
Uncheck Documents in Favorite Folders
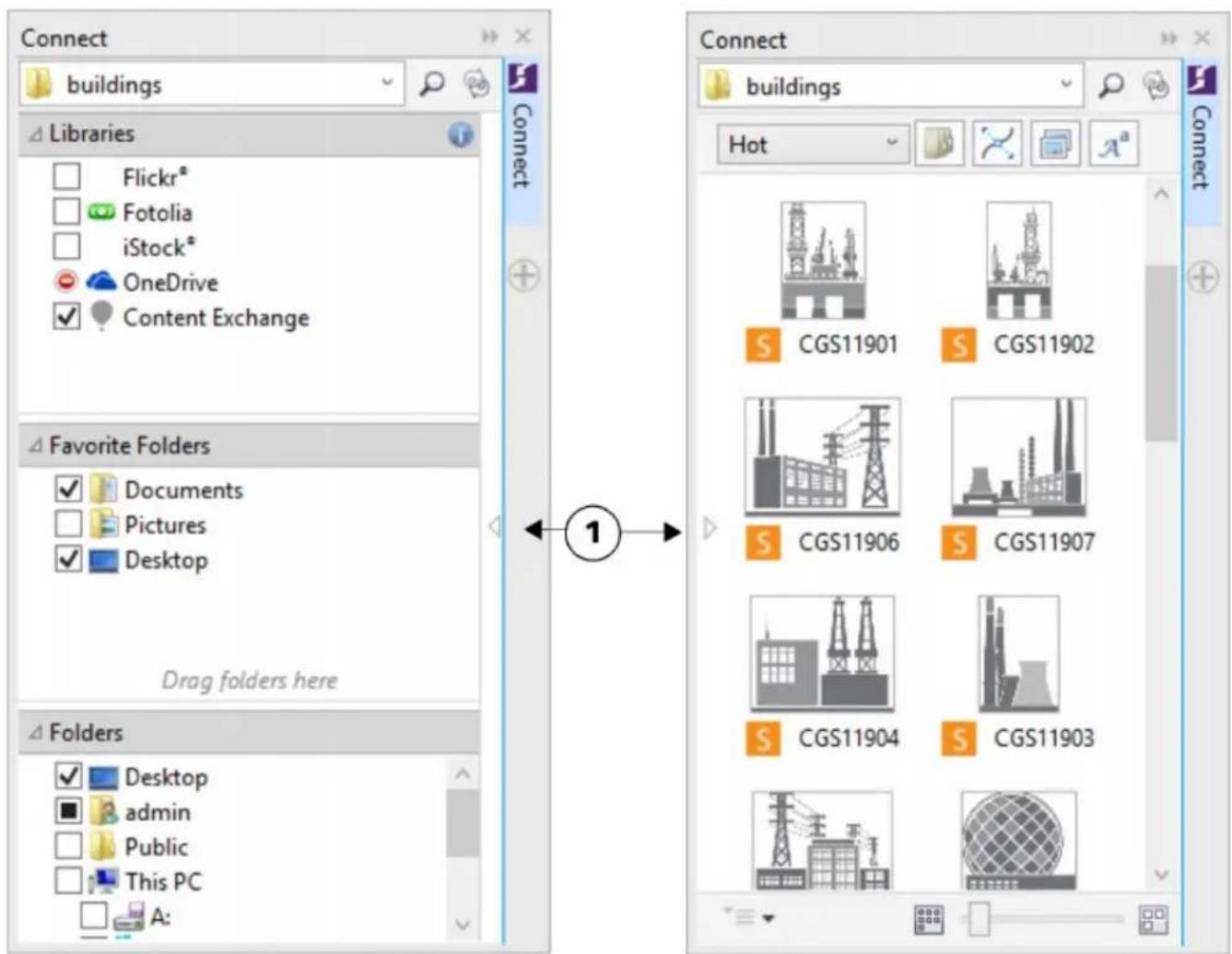point(68,489)
